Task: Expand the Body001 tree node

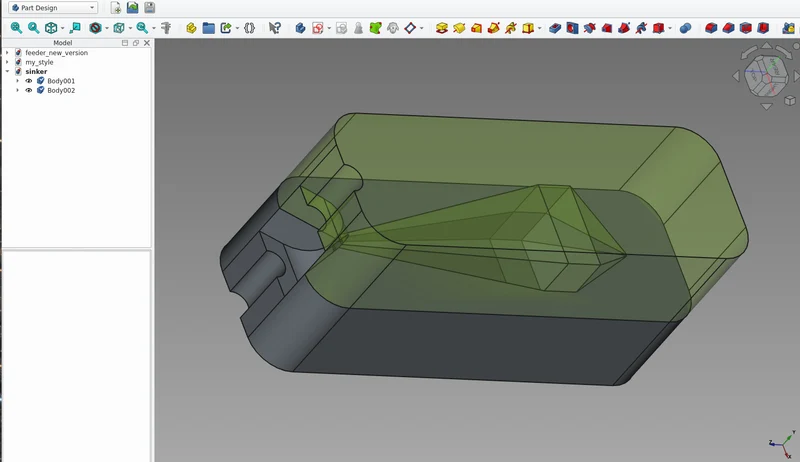Action: [x=17, y=81]
